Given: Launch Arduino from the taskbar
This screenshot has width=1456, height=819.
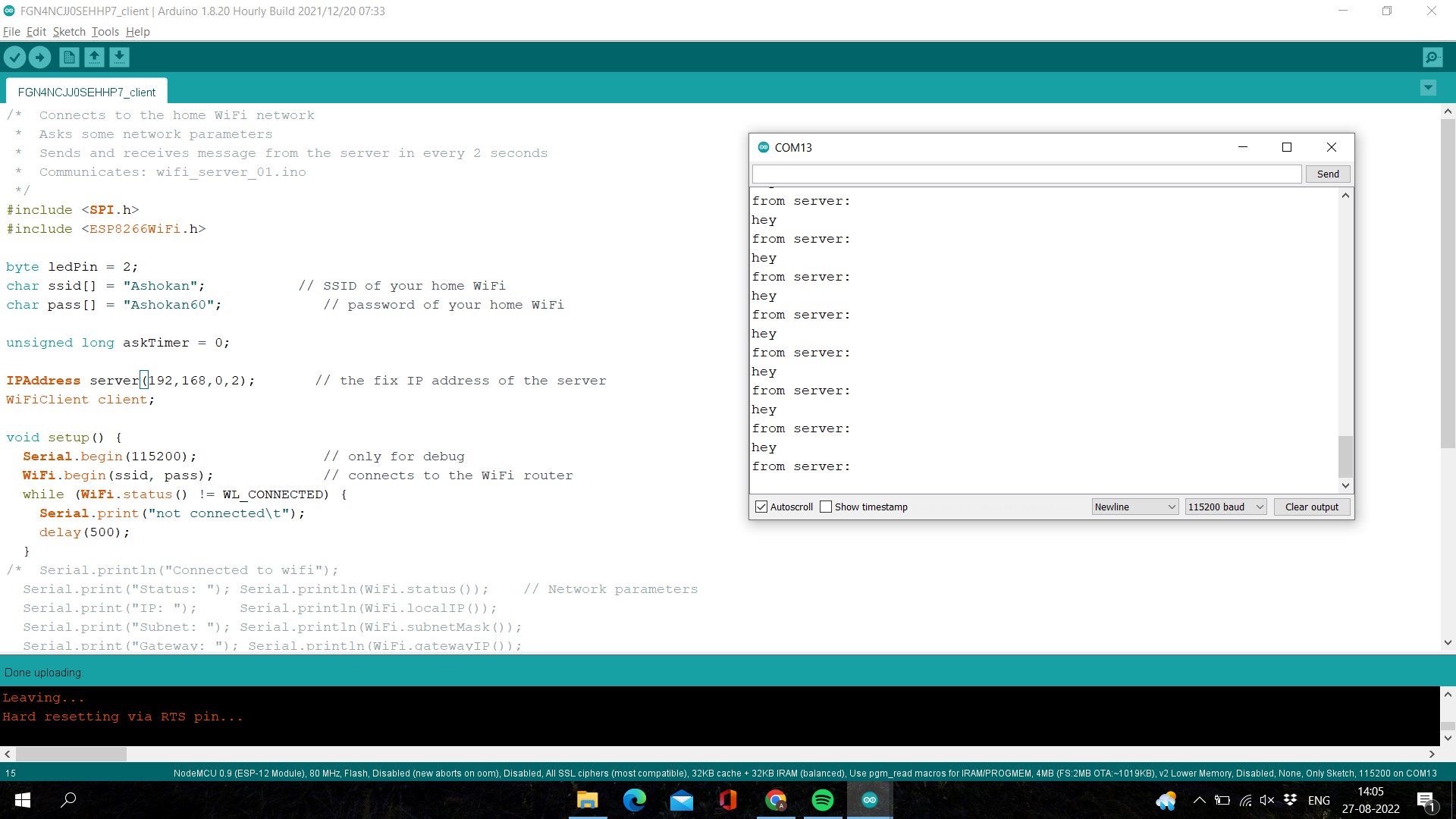Looking at the screenshot, I should [869, 800].
